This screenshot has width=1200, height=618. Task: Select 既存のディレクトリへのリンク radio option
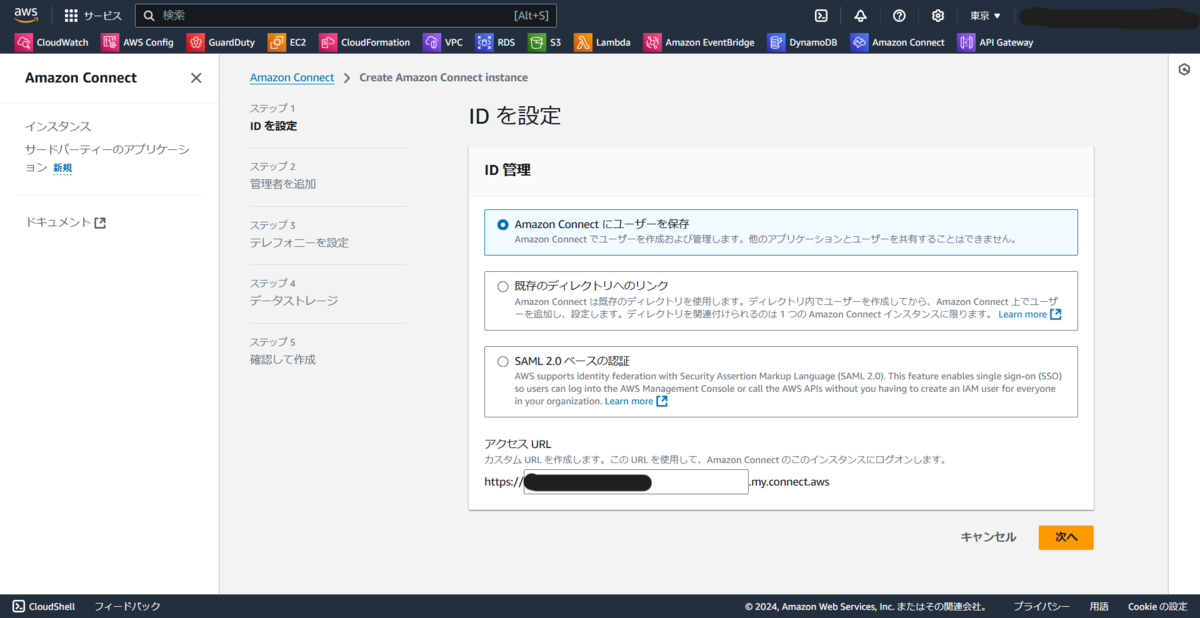tap(503, 286)
